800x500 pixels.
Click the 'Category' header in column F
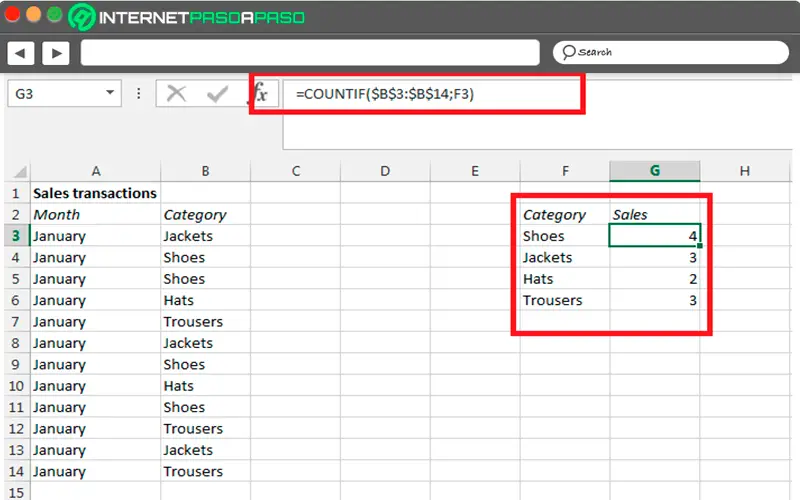(565, 215)
